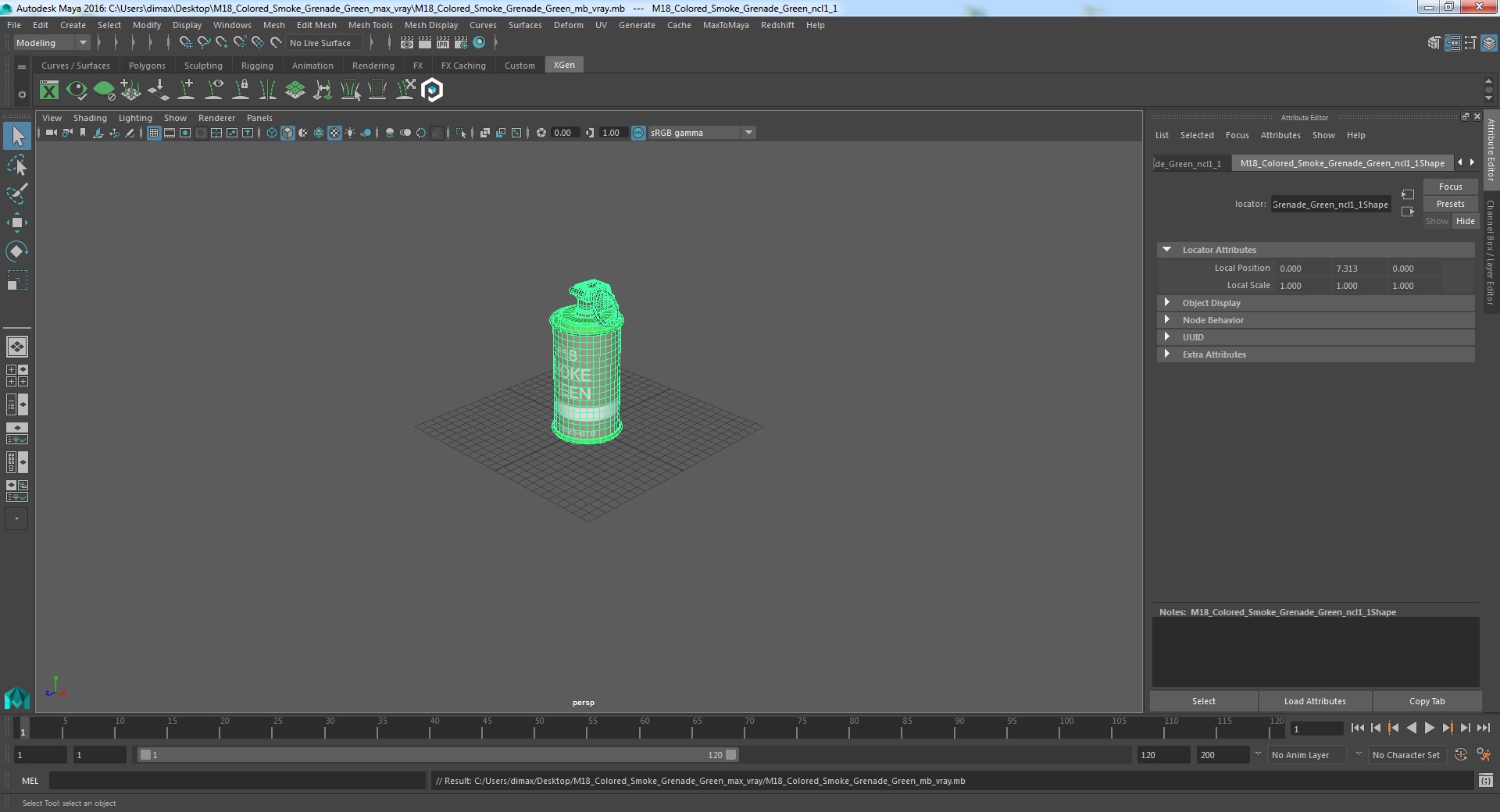
Task: Toggle use all lights viewport button
Action: pos(350,133)
